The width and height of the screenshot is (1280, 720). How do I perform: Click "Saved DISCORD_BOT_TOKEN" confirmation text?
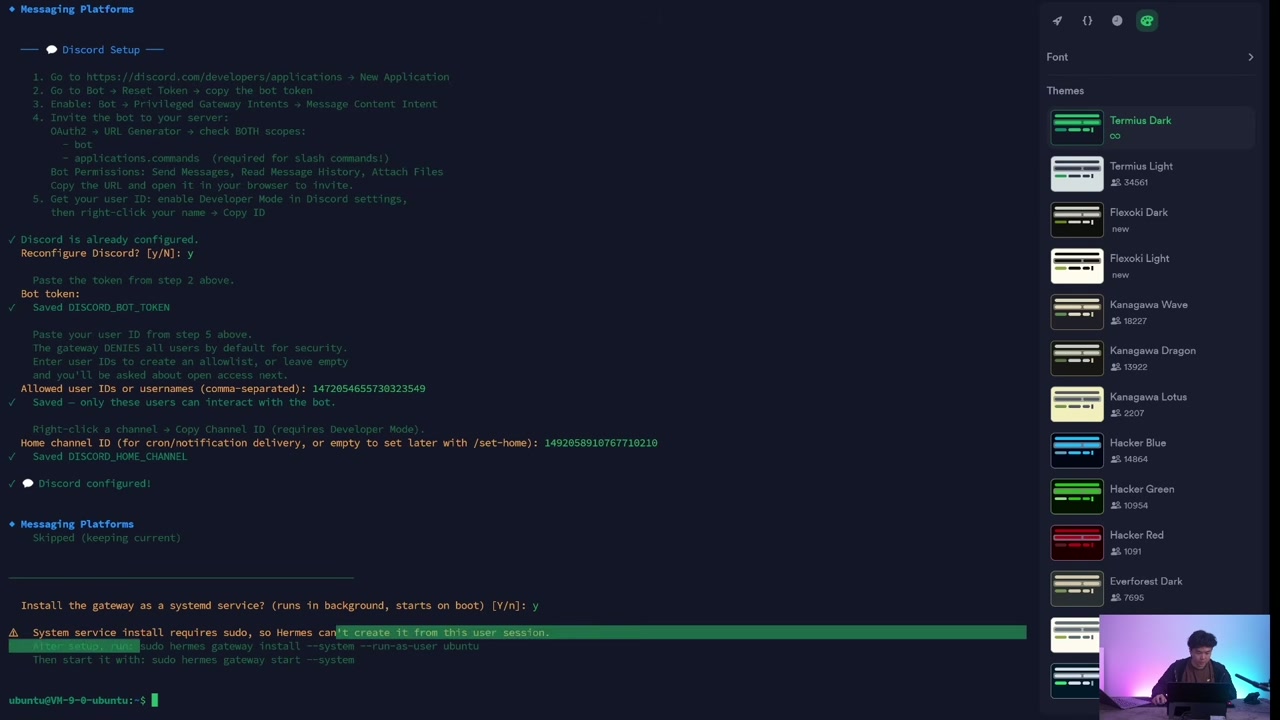(x=101, y=307)
